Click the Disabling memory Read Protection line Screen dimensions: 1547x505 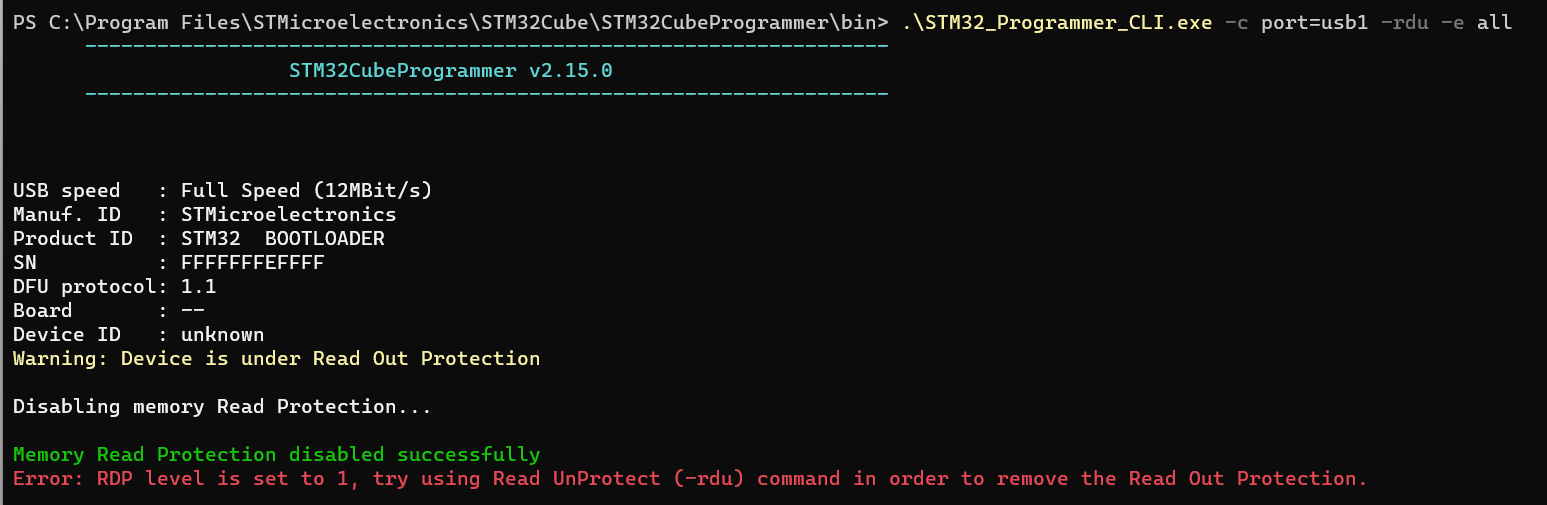tap(223, 406)
